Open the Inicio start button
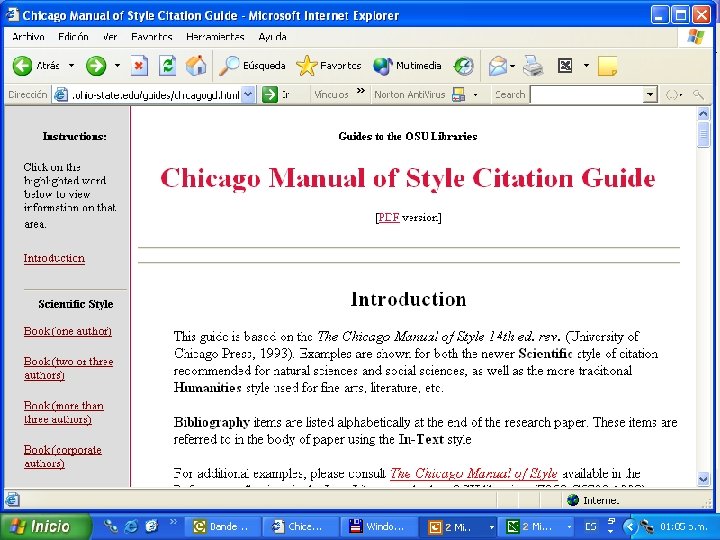 tap(45, 526)
